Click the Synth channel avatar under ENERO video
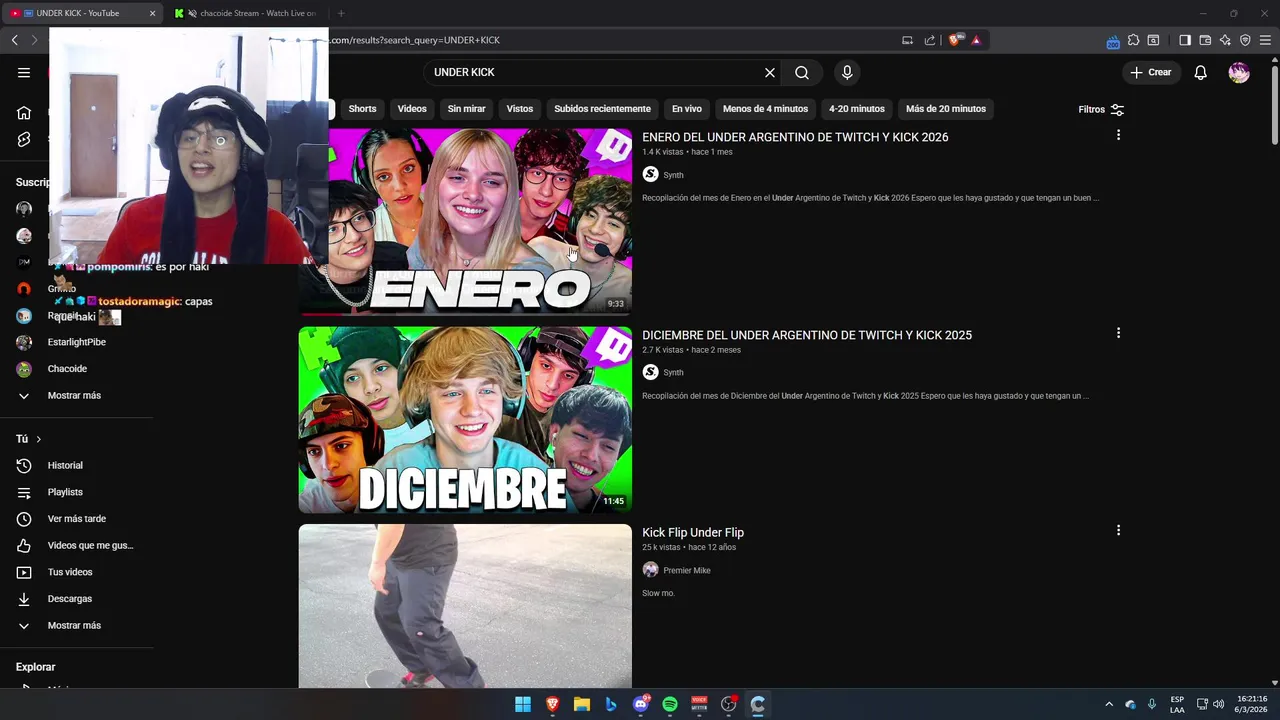This screenshot has height=720, width=1280. pyautogui.click(x=650, y=174)
